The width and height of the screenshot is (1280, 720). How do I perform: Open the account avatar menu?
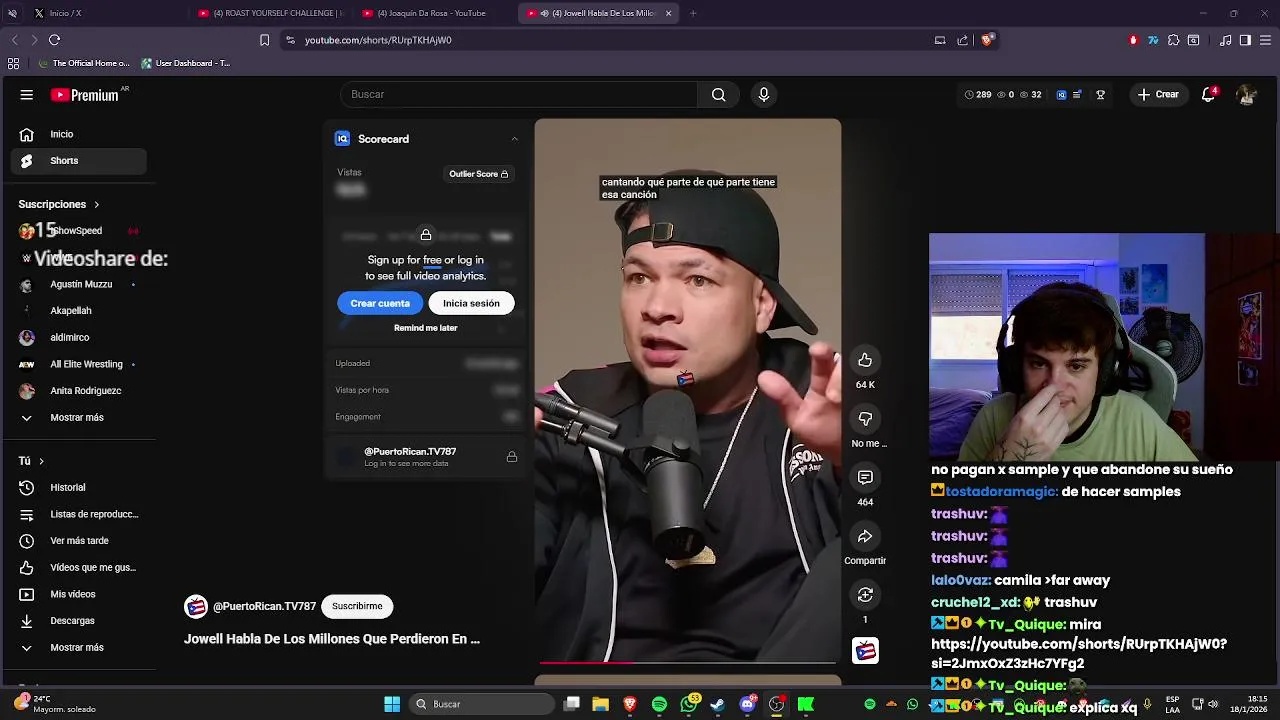tap(1246, 94)
